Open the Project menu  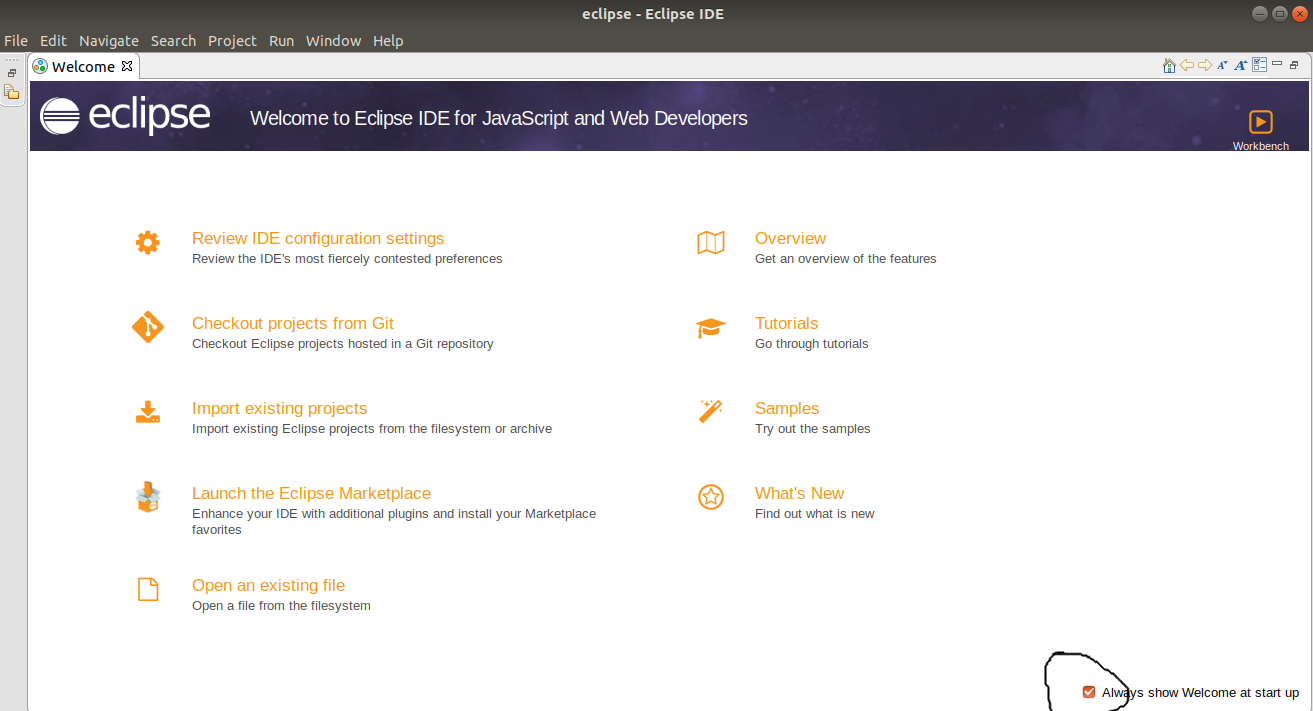[232, 41]
